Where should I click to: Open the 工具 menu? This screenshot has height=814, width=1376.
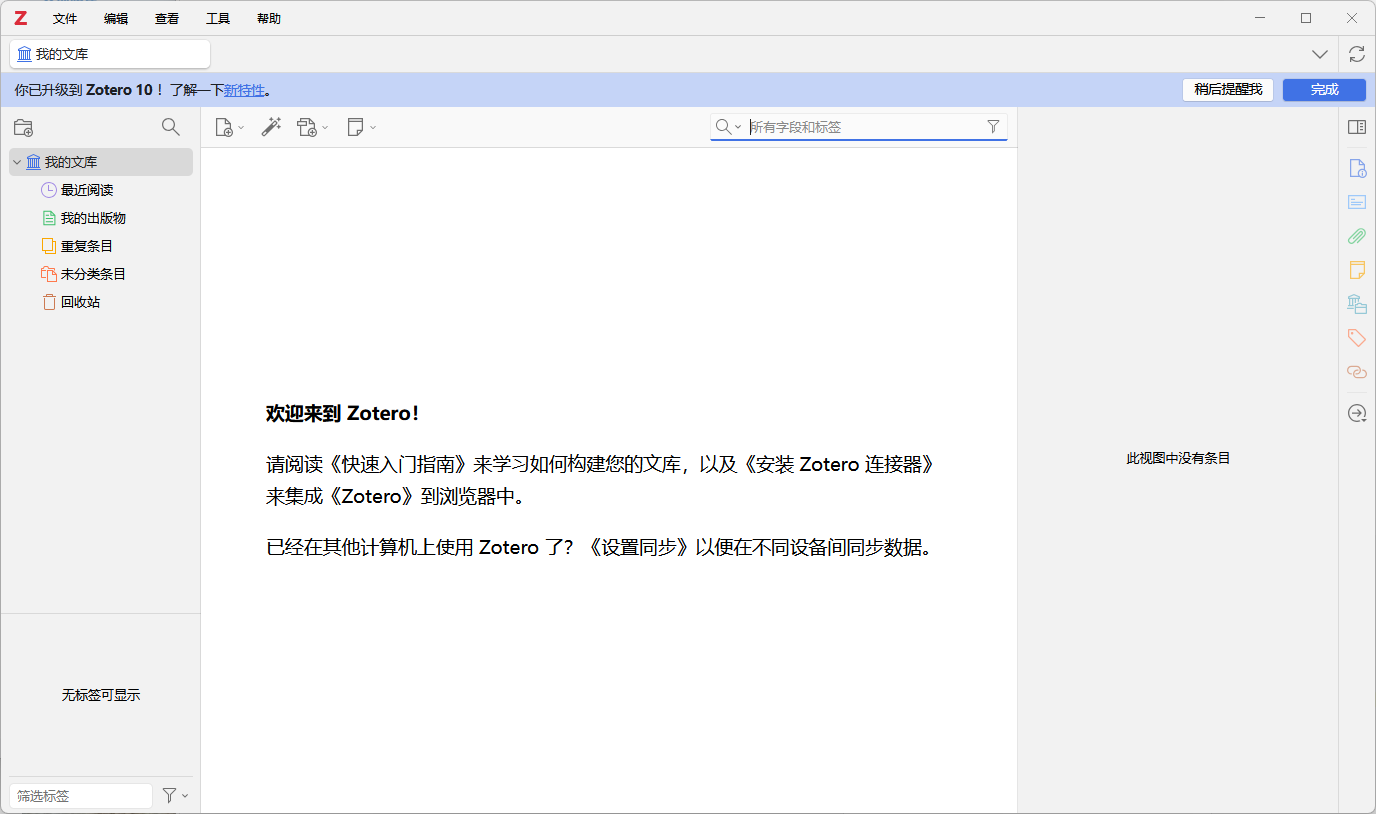coord(218,18)
